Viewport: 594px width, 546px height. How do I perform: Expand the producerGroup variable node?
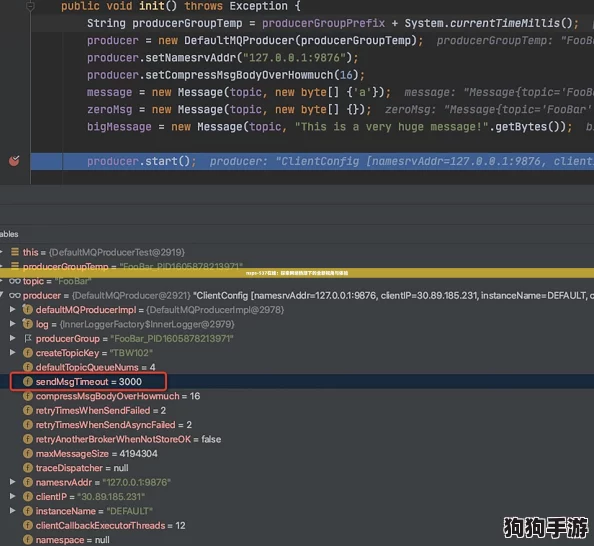coord(13,338)
